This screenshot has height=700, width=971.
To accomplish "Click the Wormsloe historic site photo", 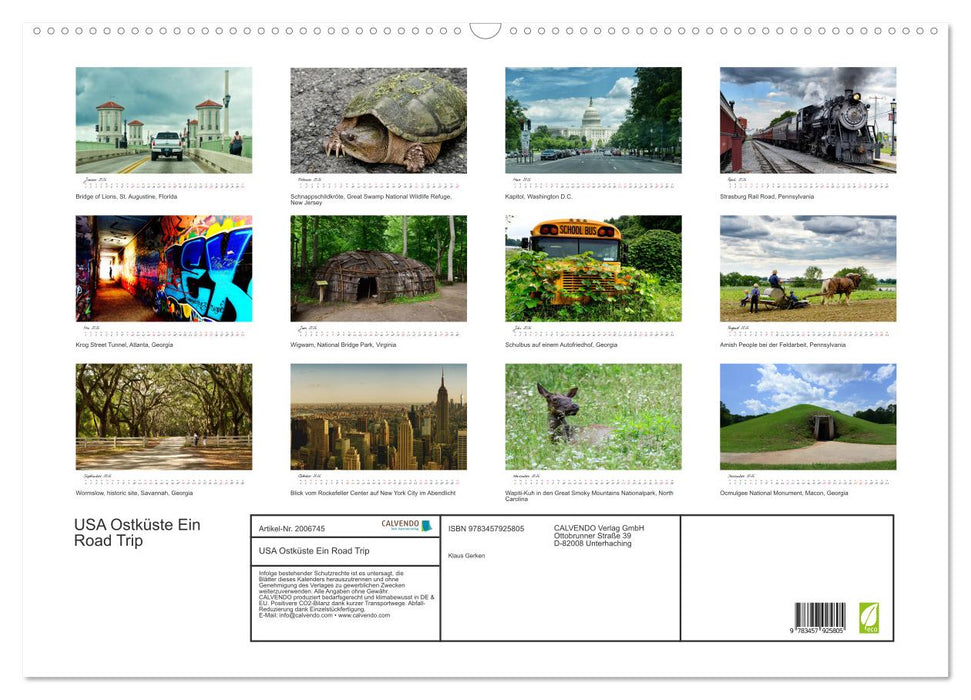I will coord(162,416).
